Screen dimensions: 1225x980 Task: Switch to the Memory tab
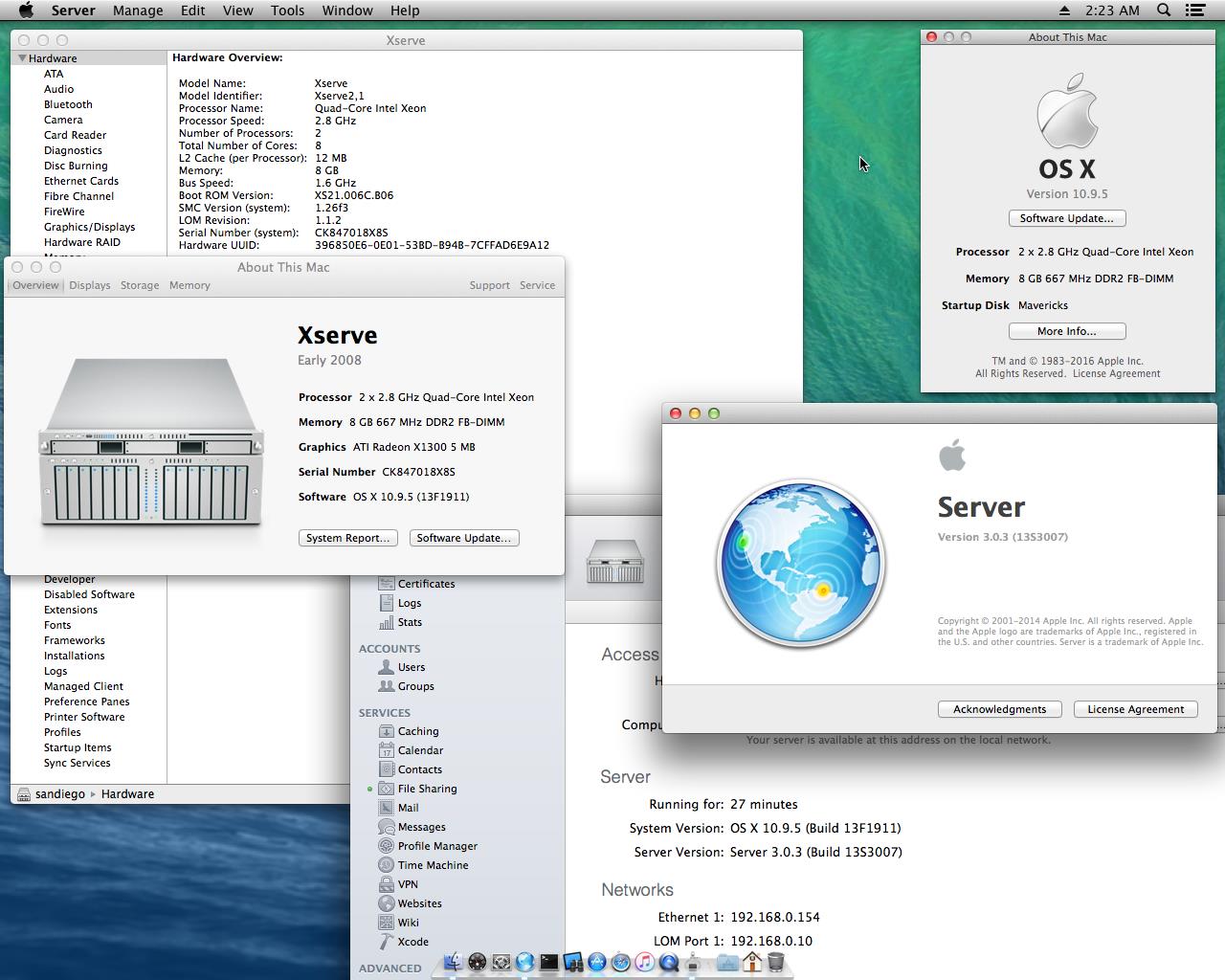pyautogui.click(x=189, y=285)
